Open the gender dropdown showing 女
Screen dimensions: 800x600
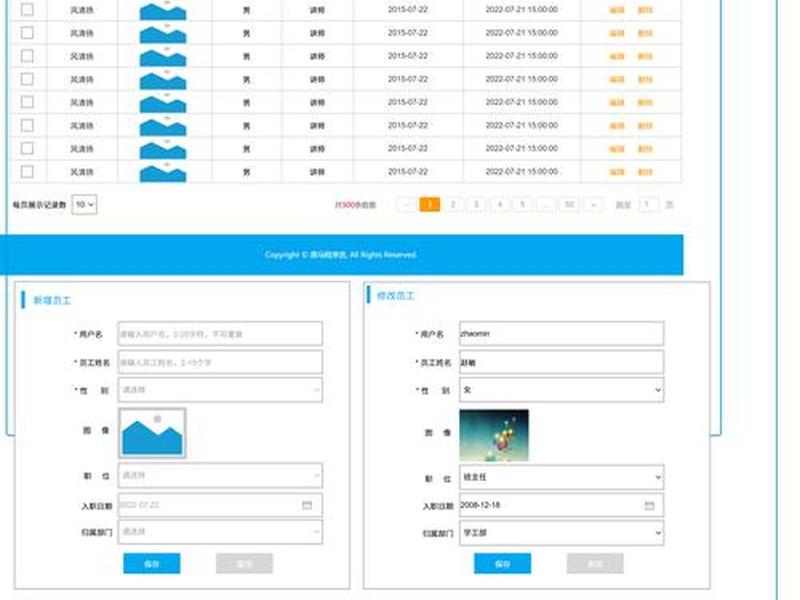561,390
